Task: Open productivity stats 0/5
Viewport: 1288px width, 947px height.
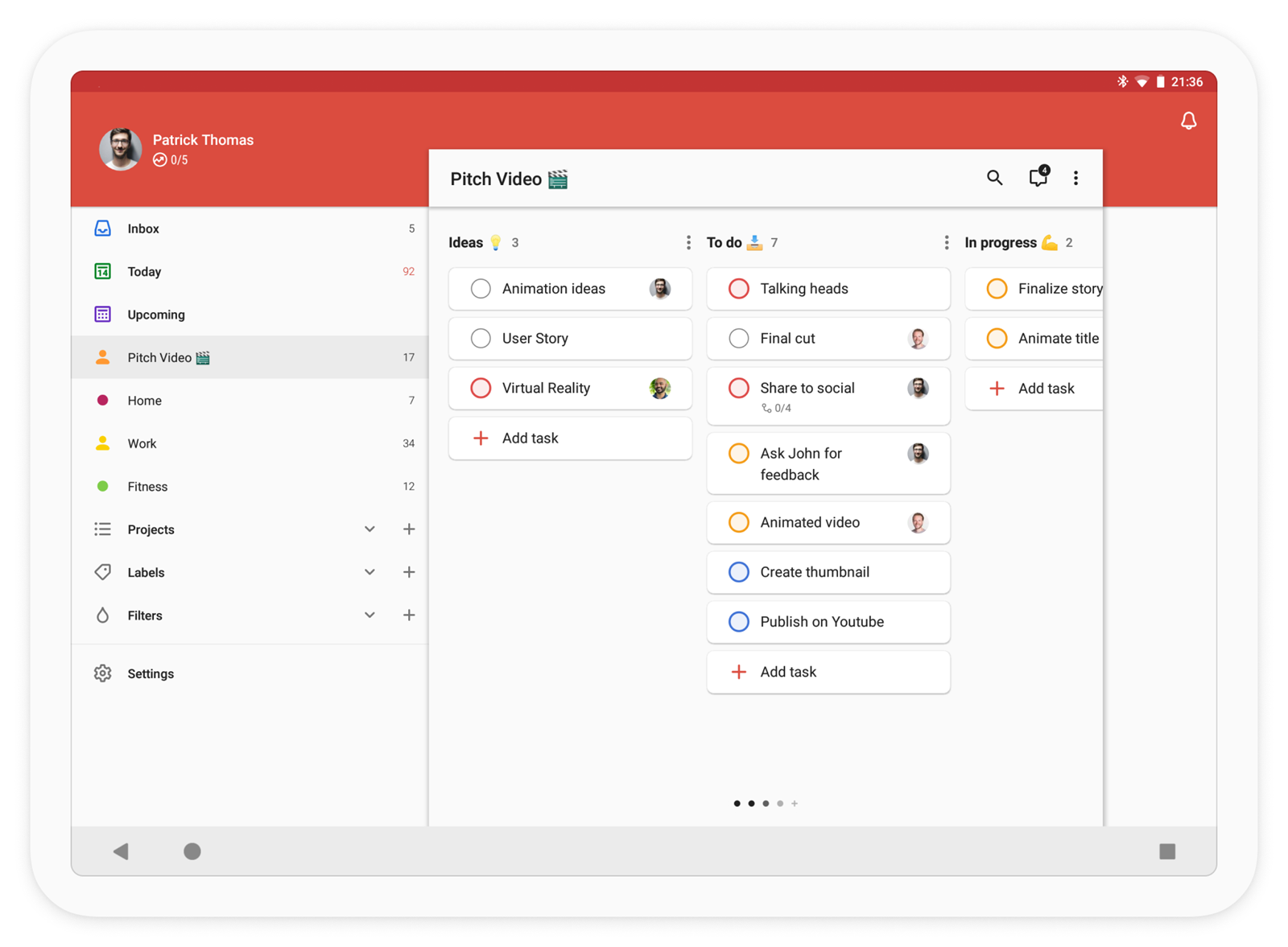Action: click(171, 160)
